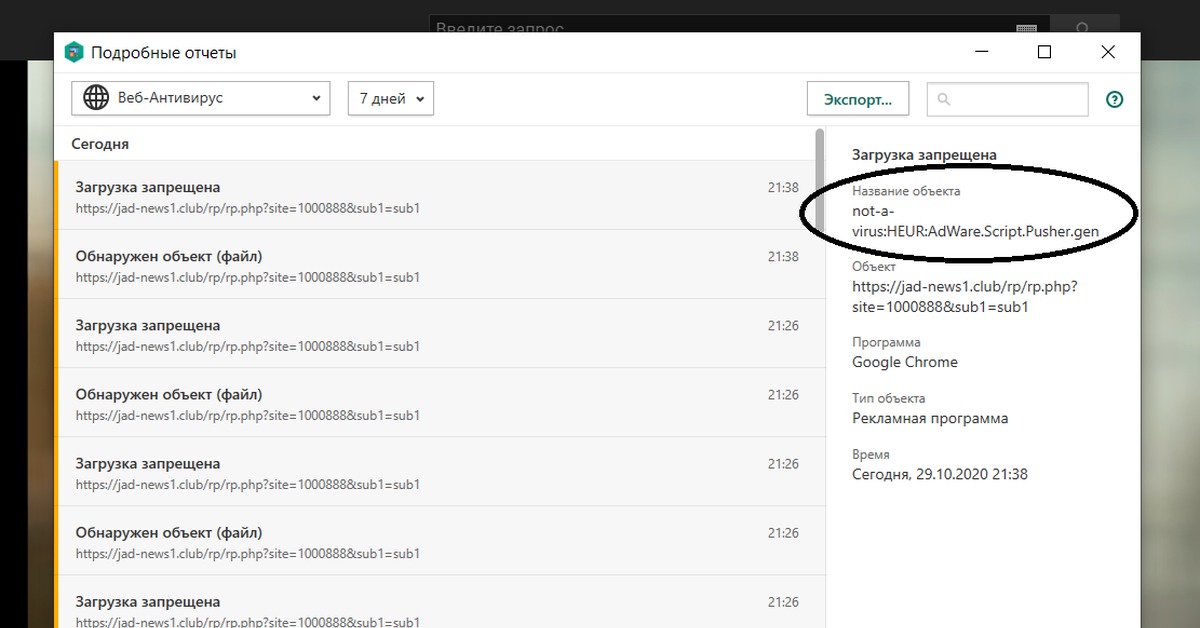Viewport: 1200px width, 628px height.
Task: Maximize the Подробные отчеты window
Action: pos(1044,52)
